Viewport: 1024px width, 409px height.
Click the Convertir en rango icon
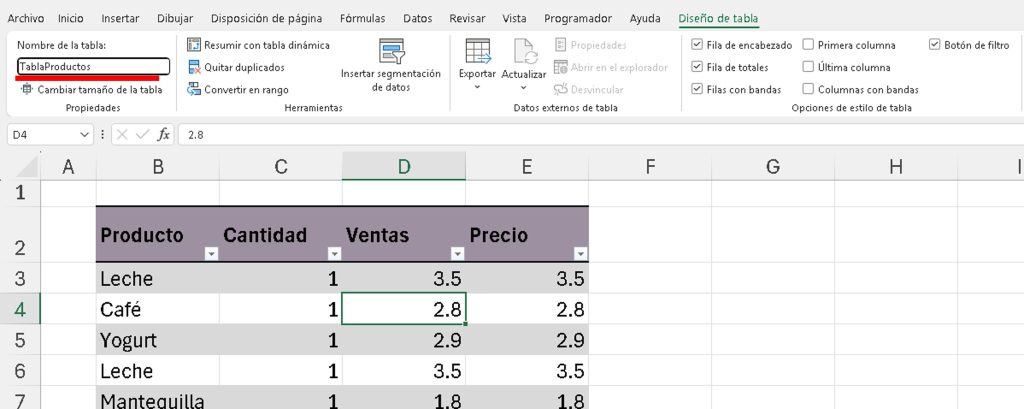195,89
